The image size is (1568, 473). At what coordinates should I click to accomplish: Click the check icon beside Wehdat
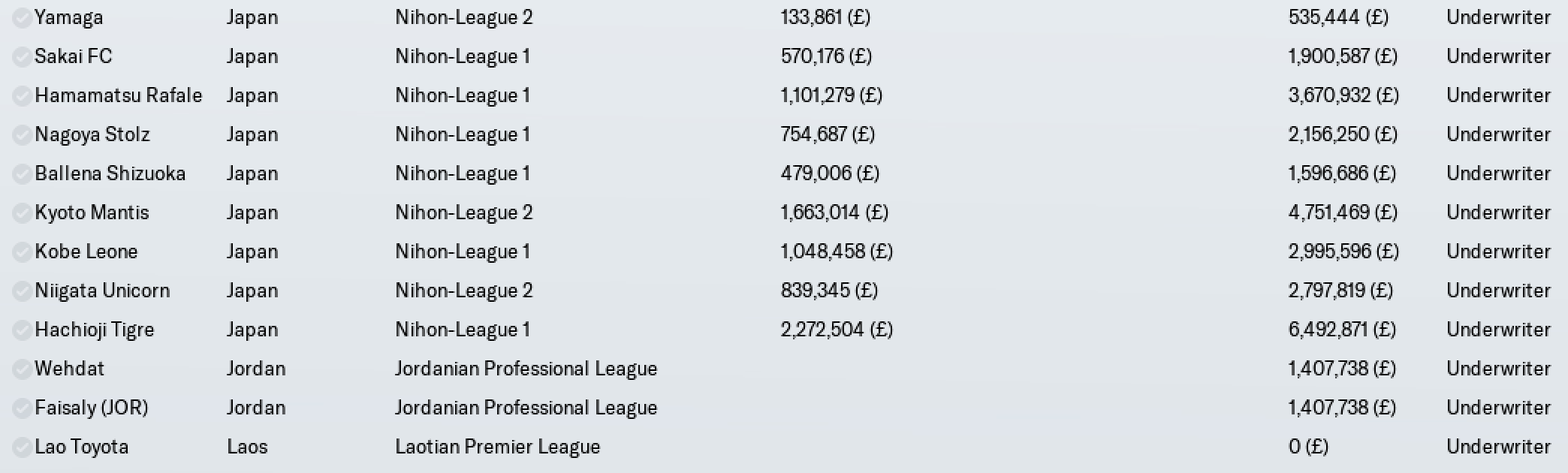[x=23, y=369]
